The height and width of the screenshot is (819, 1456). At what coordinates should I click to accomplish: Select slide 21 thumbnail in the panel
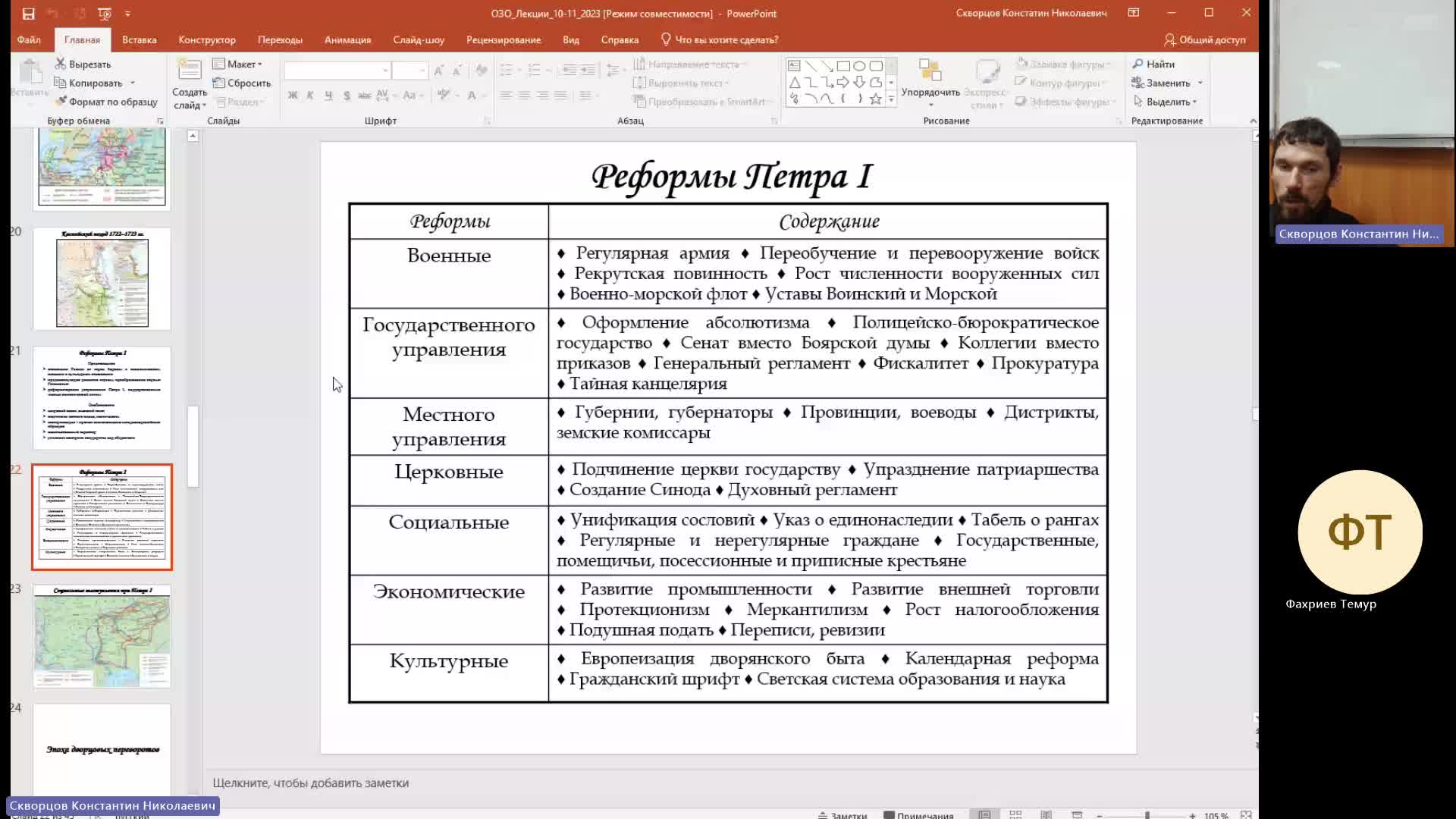pos(102,398)
